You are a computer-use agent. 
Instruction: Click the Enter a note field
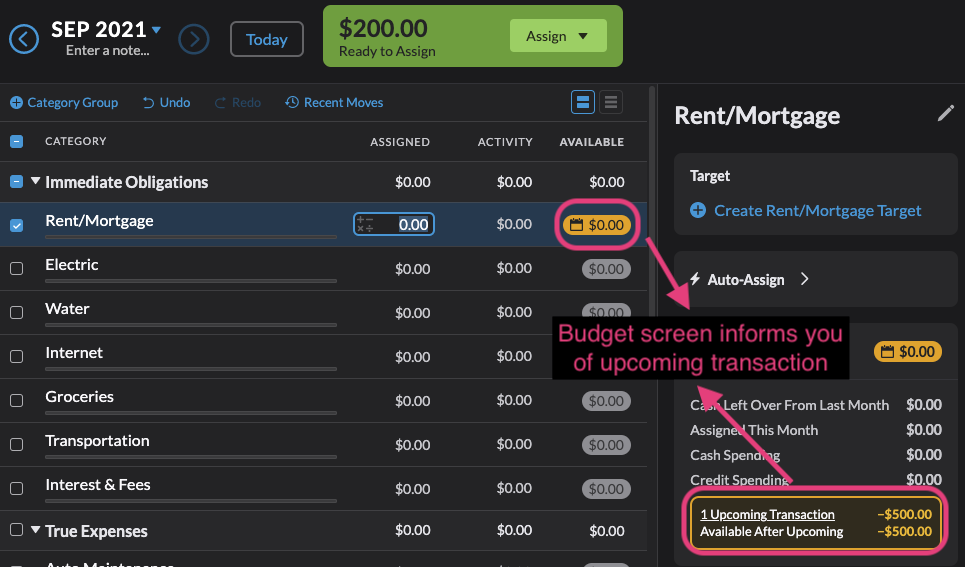108,50
